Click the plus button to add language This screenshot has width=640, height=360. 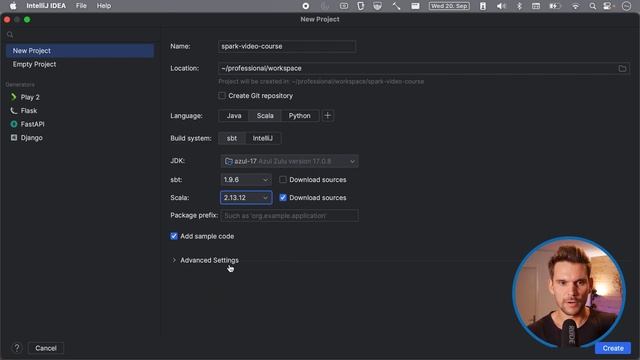click(327, 116)
